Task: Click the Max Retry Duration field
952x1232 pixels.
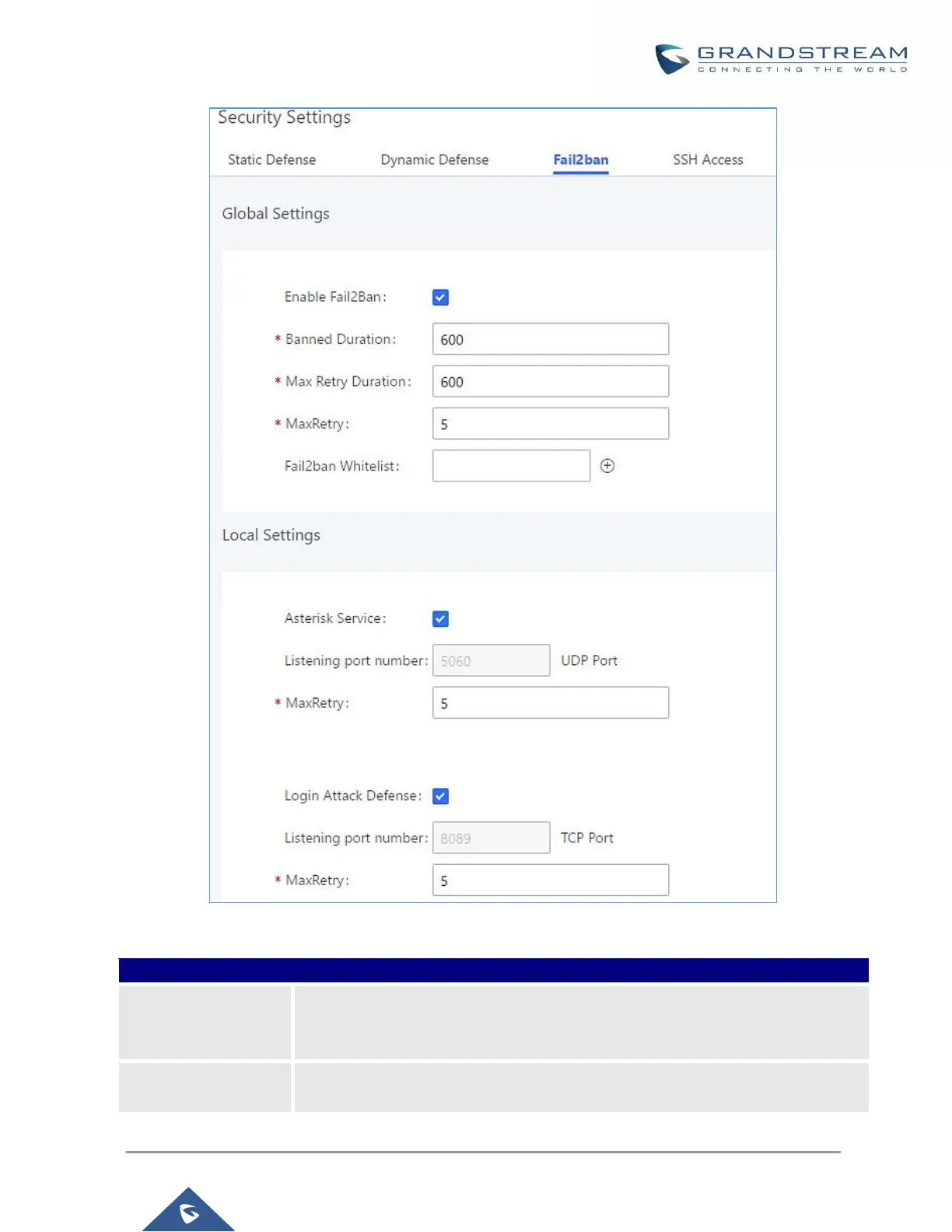Action: pos(551,381)
